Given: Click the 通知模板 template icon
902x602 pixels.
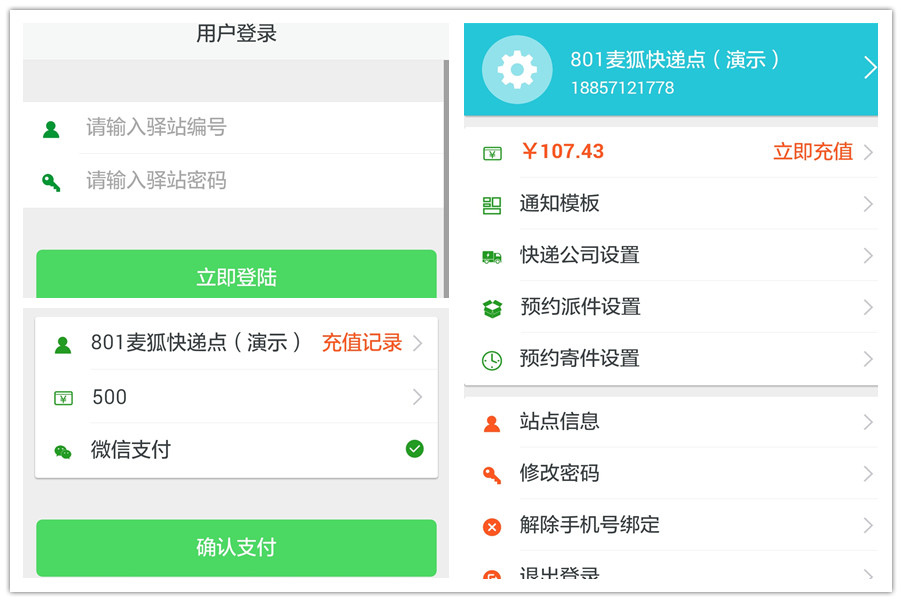Looking at the screenshot, I should click(x=492, y=205).
